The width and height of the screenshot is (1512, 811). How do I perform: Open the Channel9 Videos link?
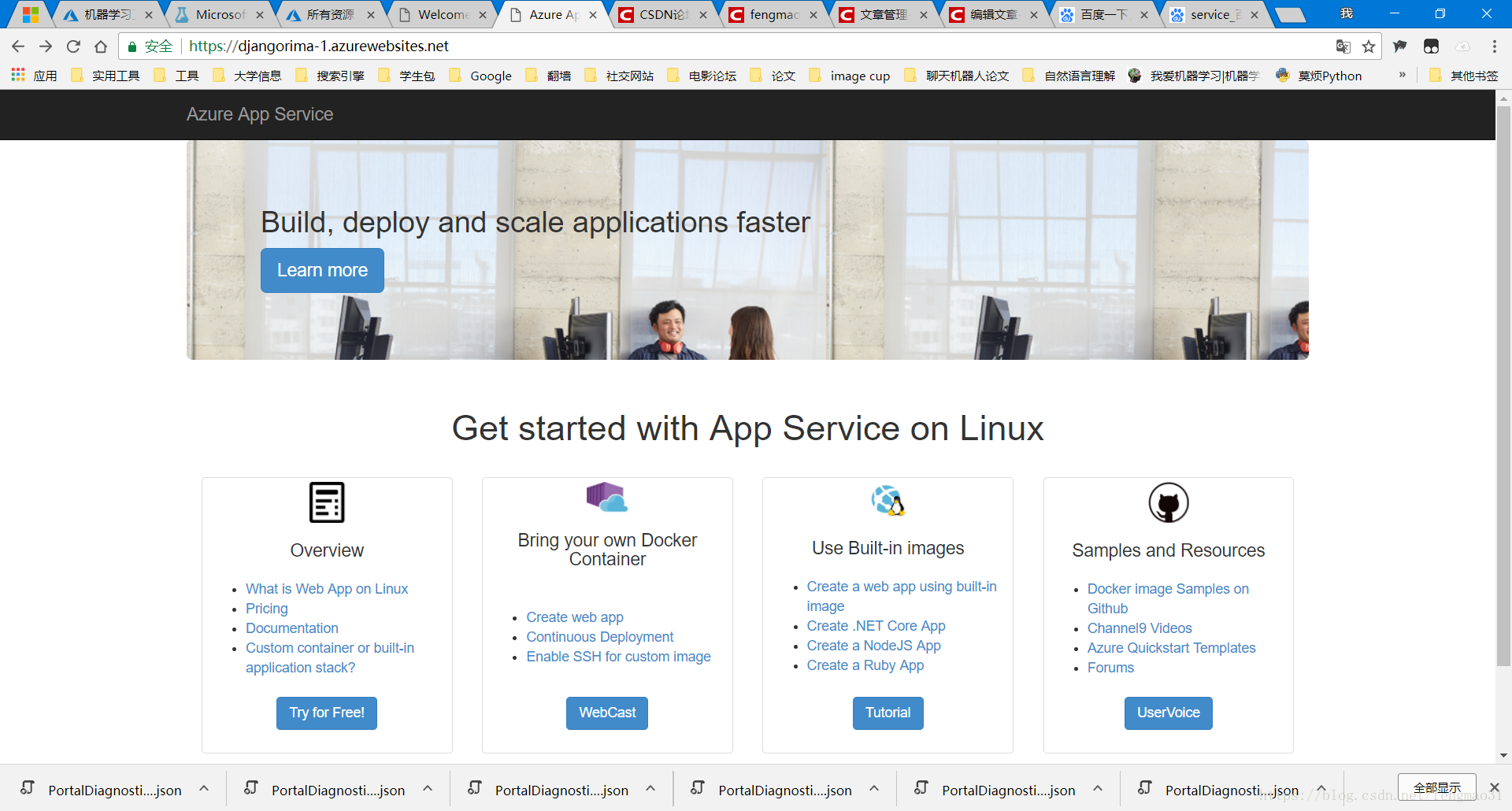click(x=1140, y=628)
